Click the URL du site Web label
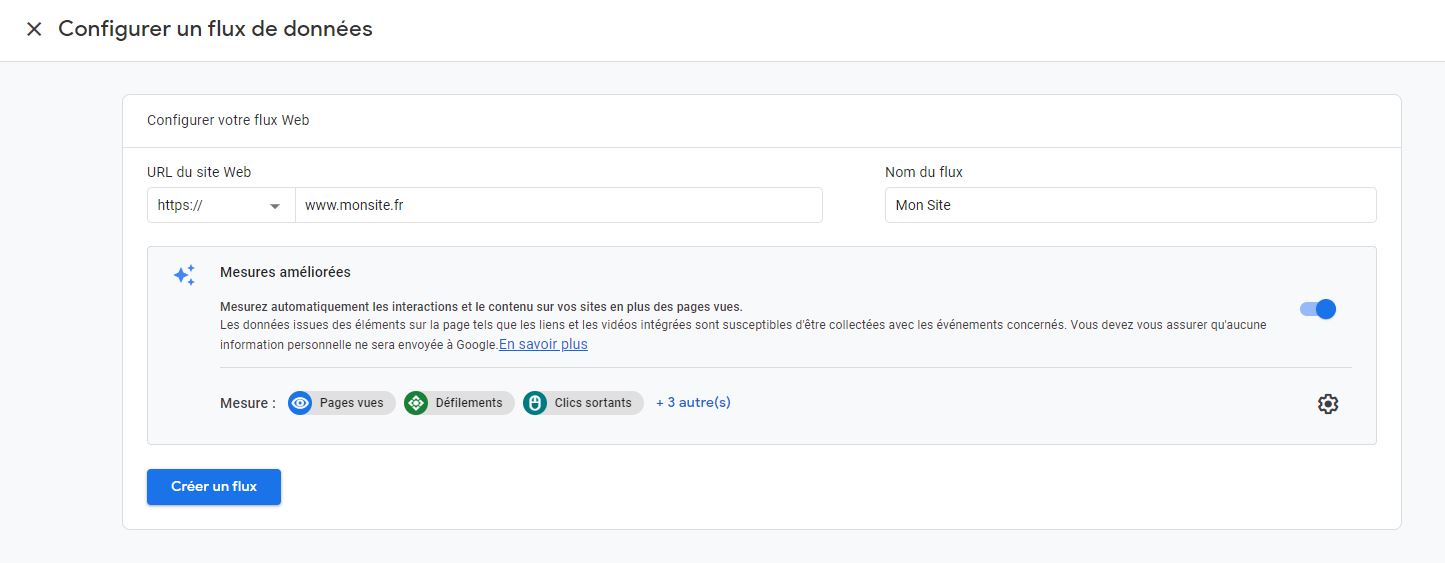 click(199, 172)
